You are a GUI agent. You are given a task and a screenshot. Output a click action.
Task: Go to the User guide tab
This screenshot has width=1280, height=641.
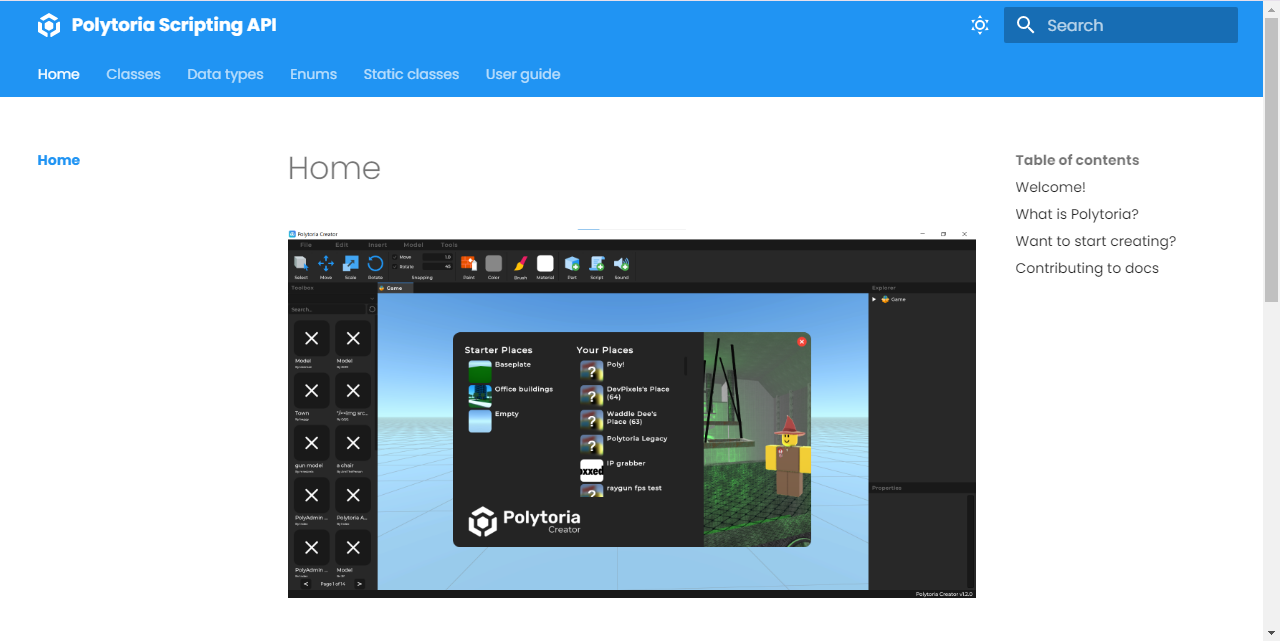tap(523, 74)
